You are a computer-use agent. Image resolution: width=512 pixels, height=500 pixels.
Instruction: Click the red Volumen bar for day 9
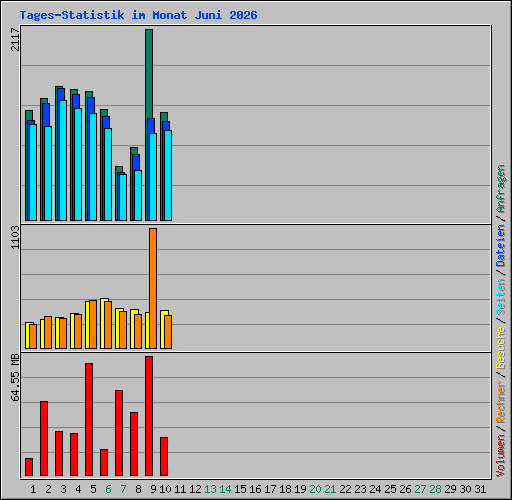point(149,416)
